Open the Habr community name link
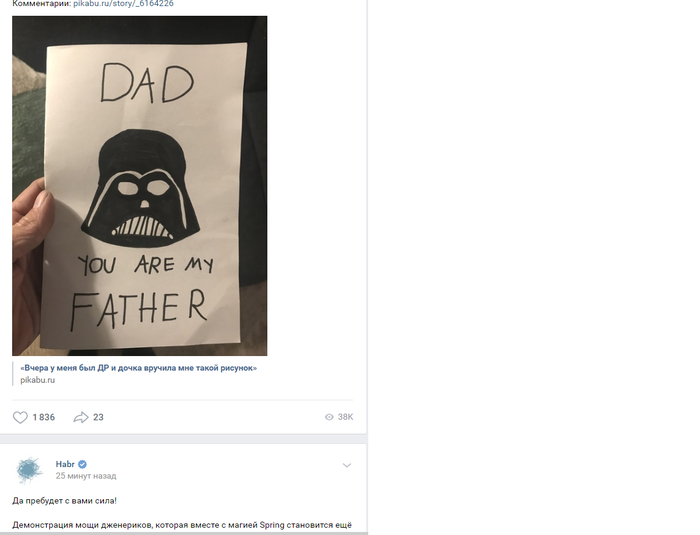The width and height of the screenshot is (700, 535). (x=65, y=464)
